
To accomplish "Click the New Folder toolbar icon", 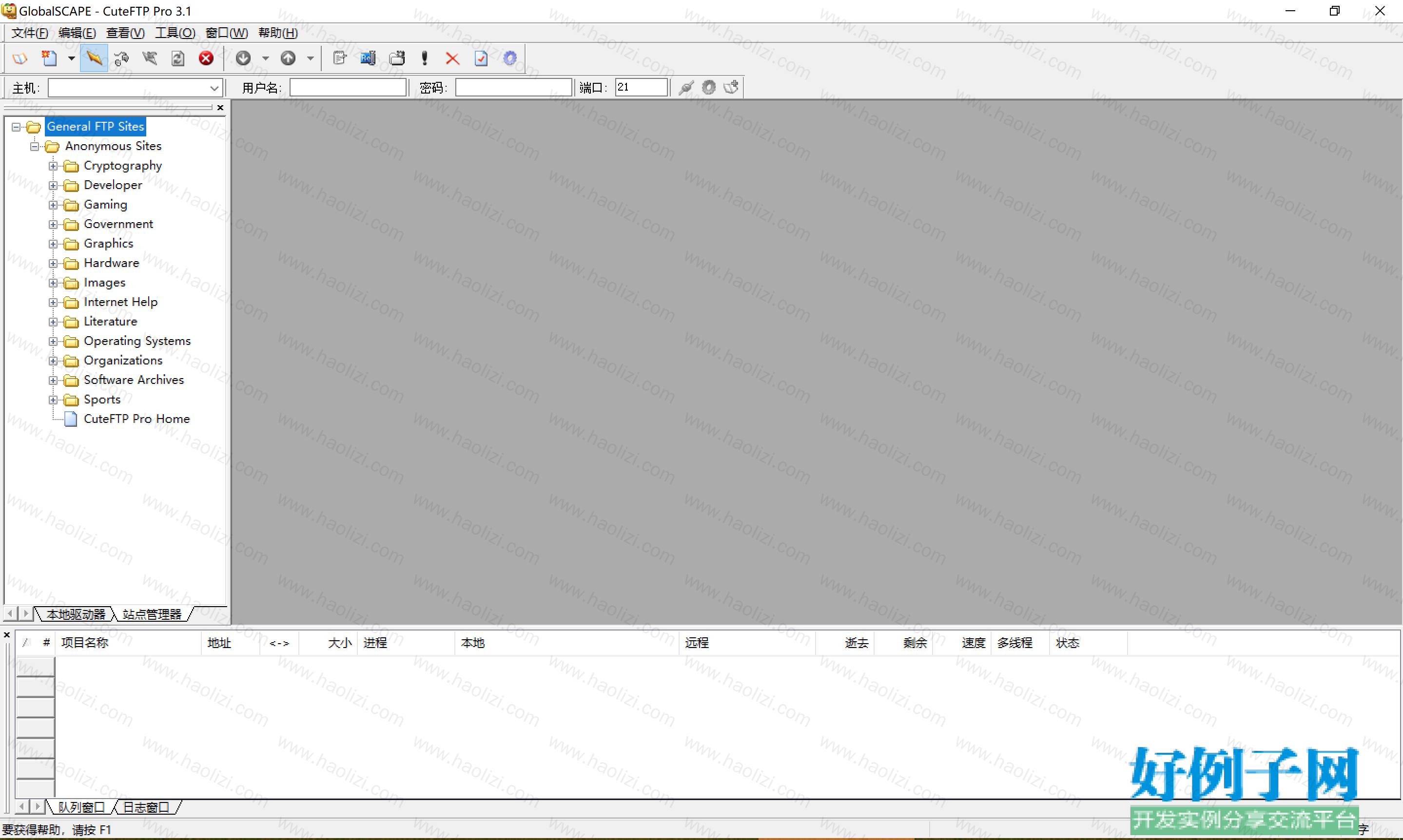I will [x=397, y=58].
